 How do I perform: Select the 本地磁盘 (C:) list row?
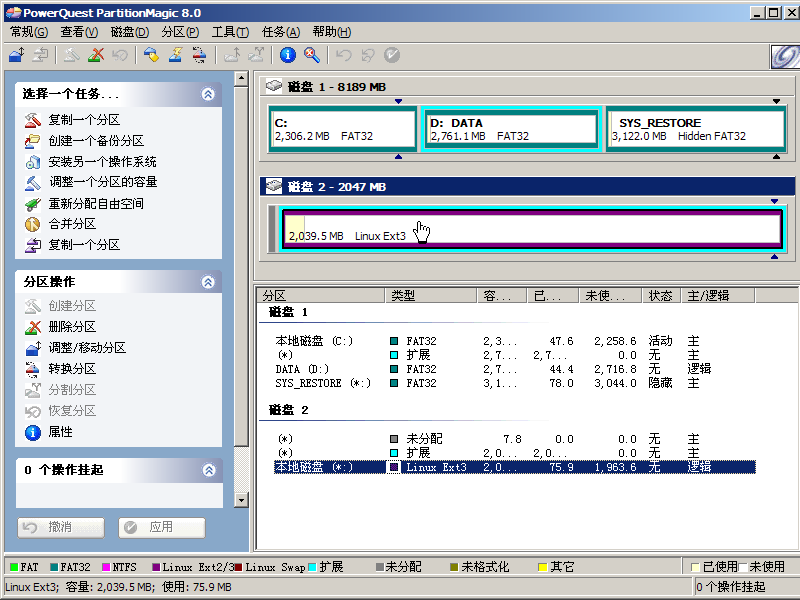pyautogui.click(x=514, y=341)
